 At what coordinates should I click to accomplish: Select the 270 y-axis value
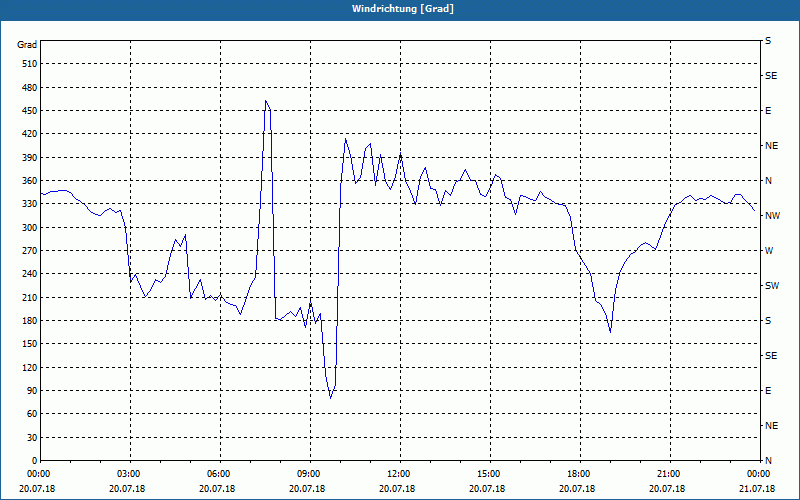(x=30, y=251)
